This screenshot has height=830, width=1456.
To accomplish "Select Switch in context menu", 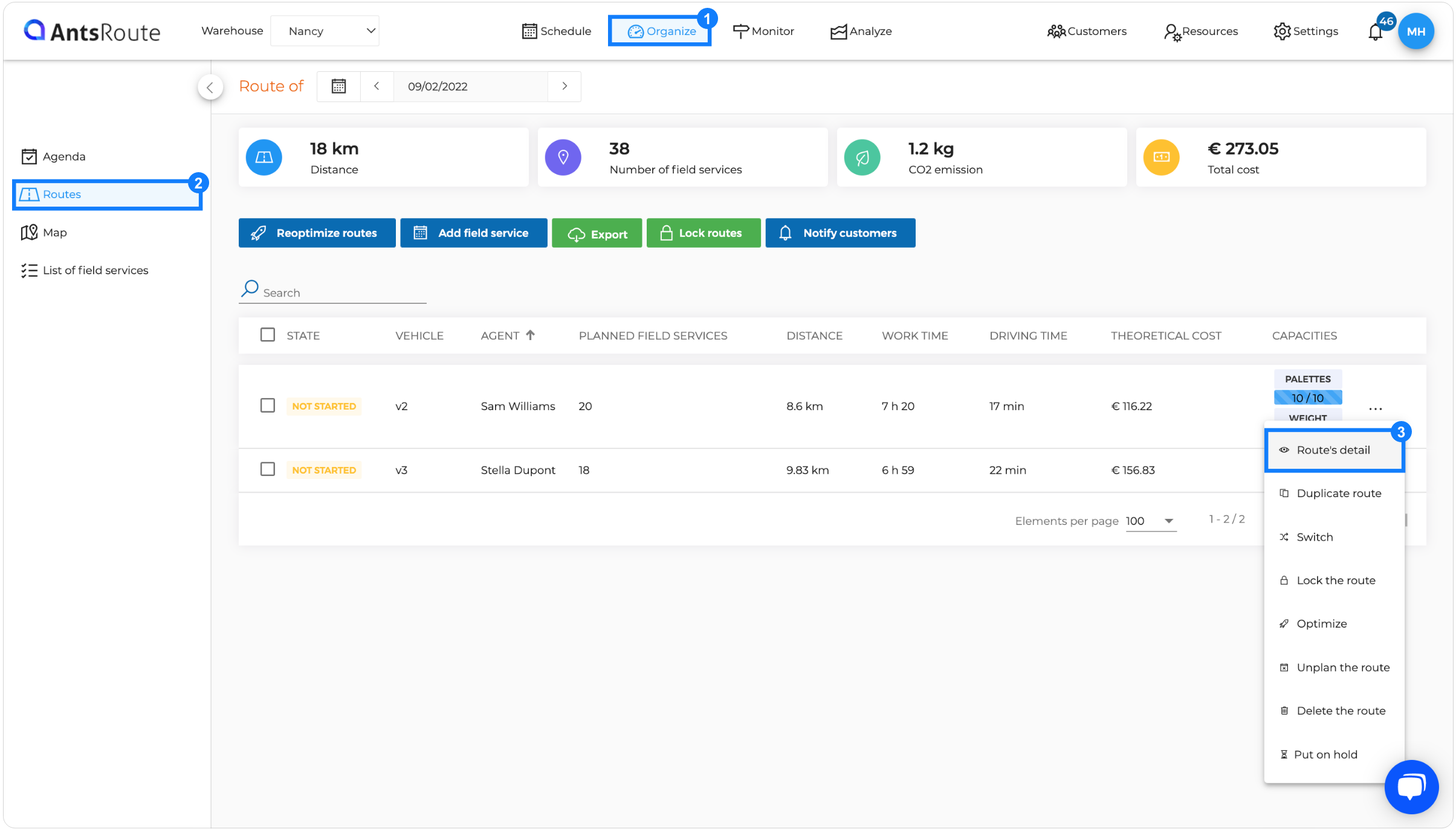I will point(1334,537).
